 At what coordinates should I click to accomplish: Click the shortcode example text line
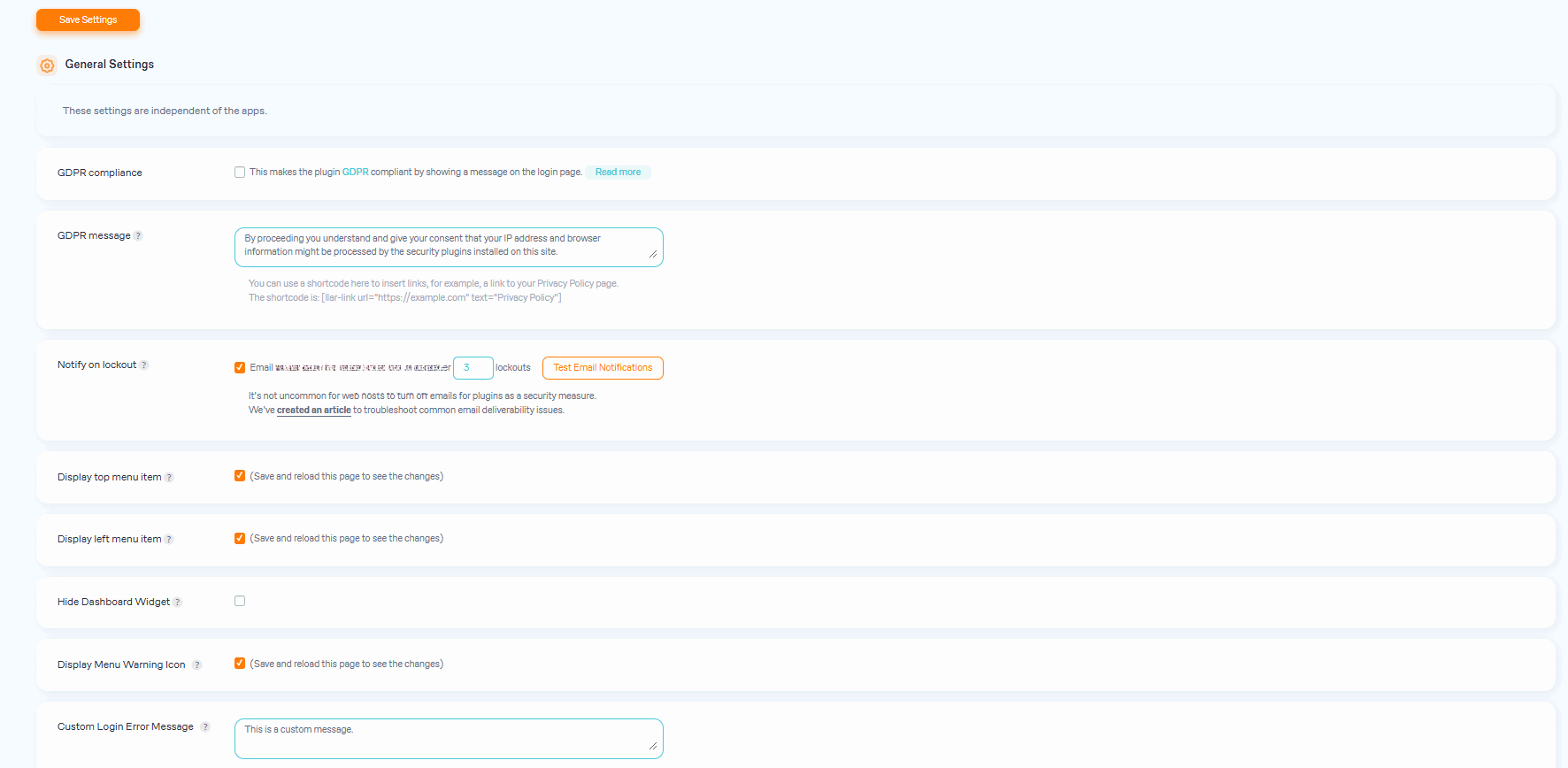coord(404,298)
